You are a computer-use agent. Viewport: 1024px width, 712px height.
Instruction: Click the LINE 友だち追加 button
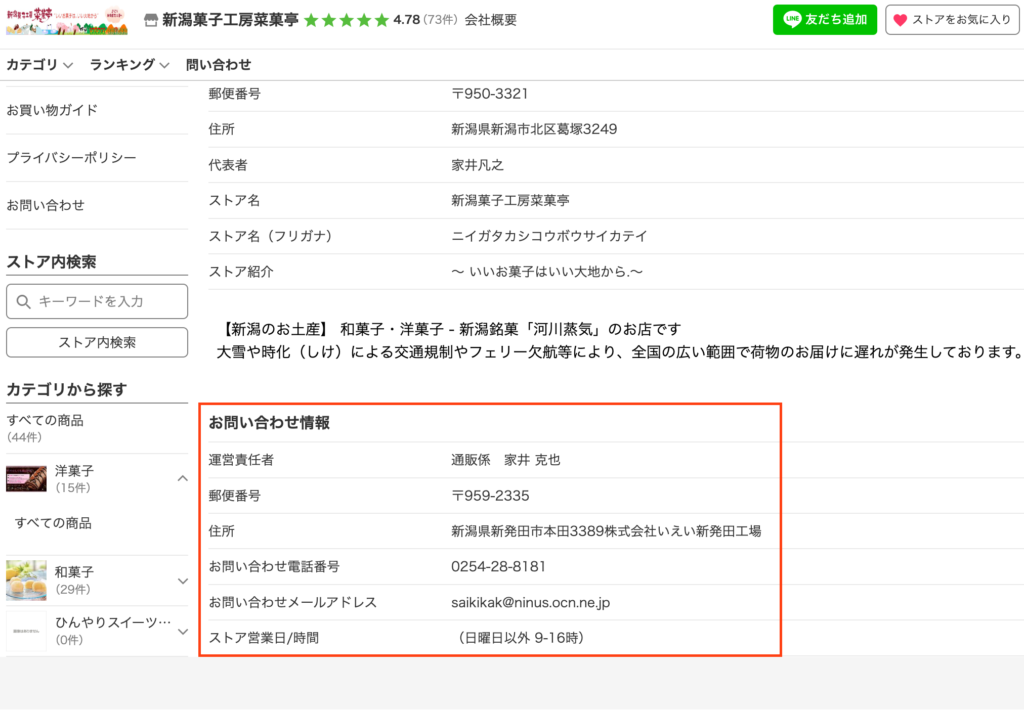(824, 20)
